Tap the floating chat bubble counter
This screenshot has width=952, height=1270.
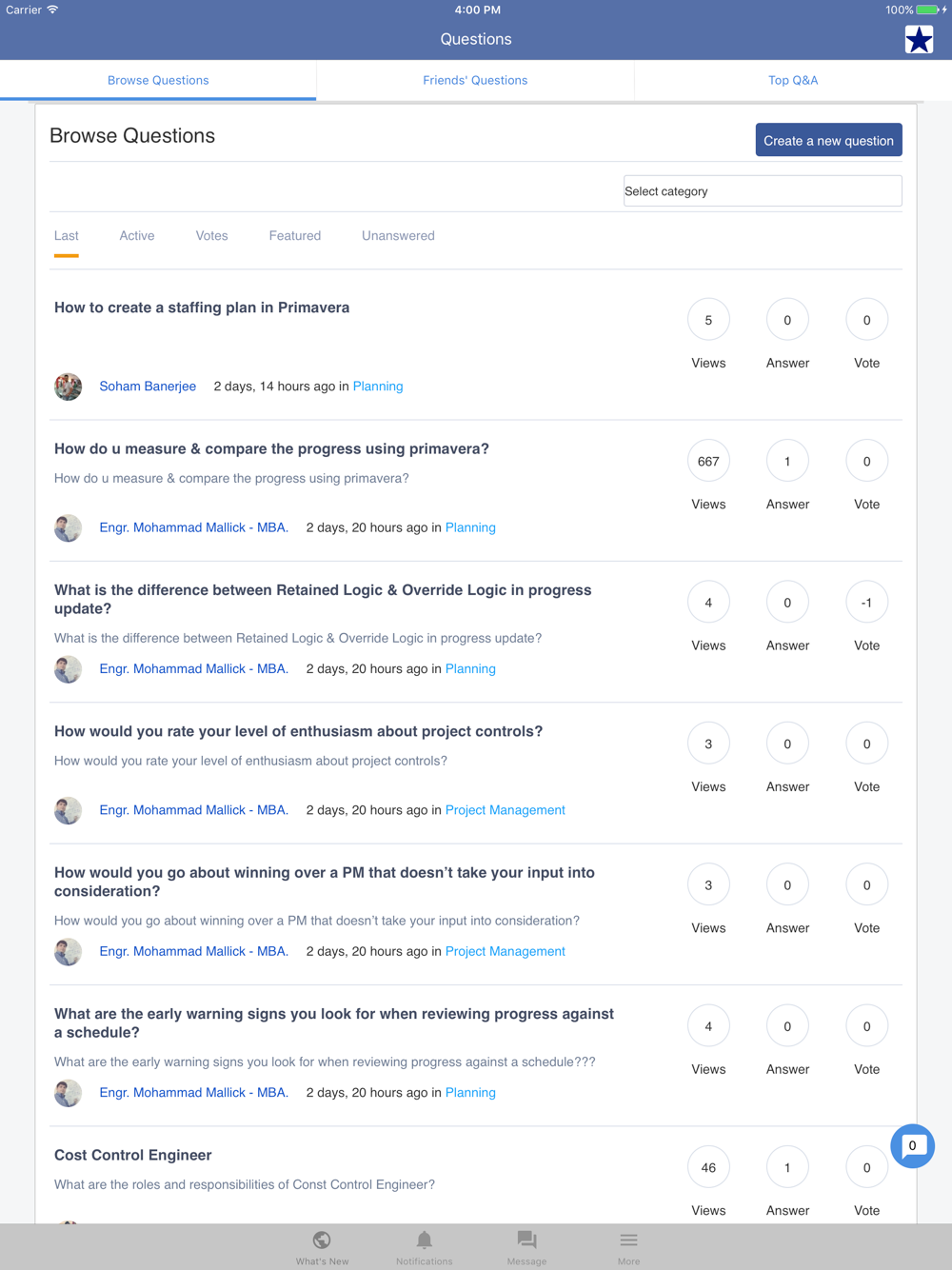pyautogui.click(x=912, y=1146)
